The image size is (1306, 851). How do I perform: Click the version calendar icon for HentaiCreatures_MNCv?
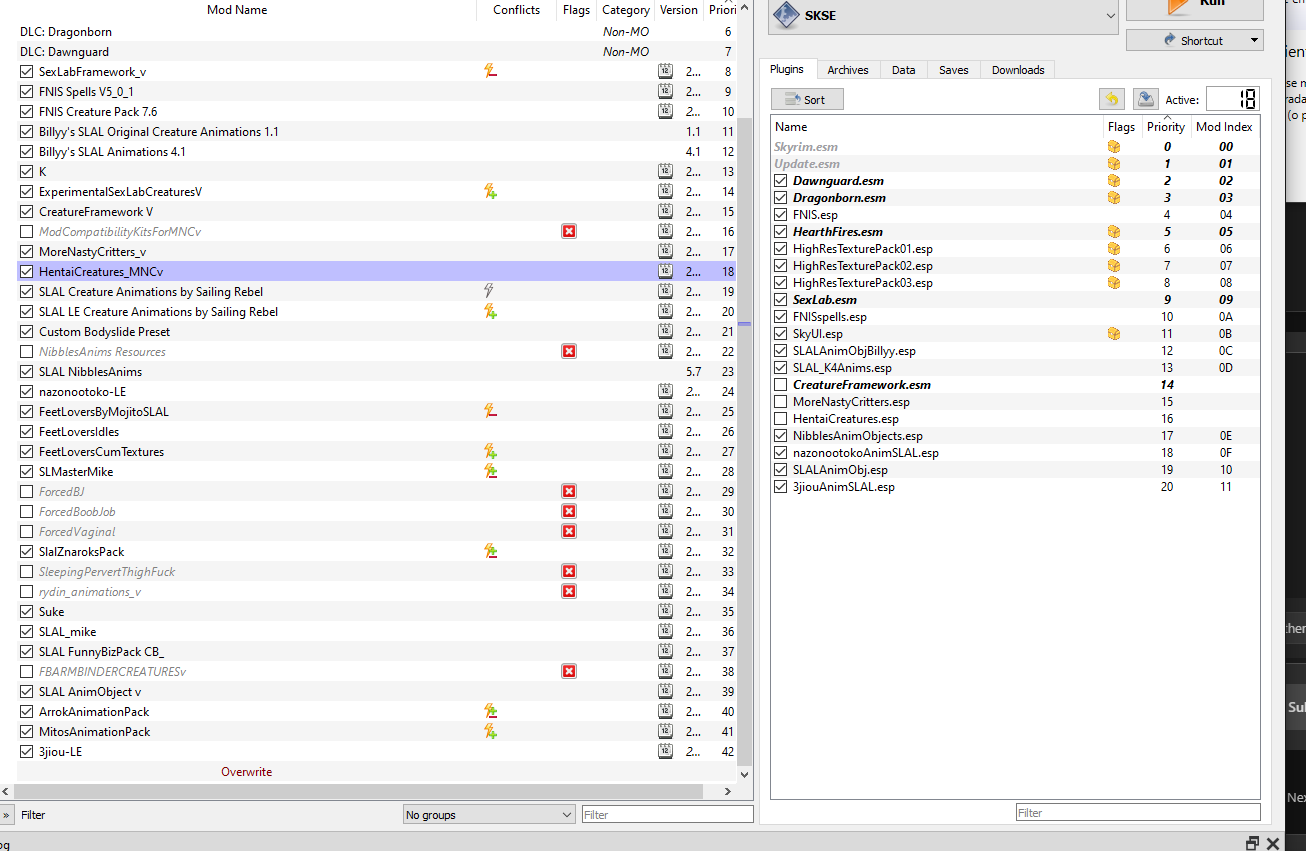[665, 271]
